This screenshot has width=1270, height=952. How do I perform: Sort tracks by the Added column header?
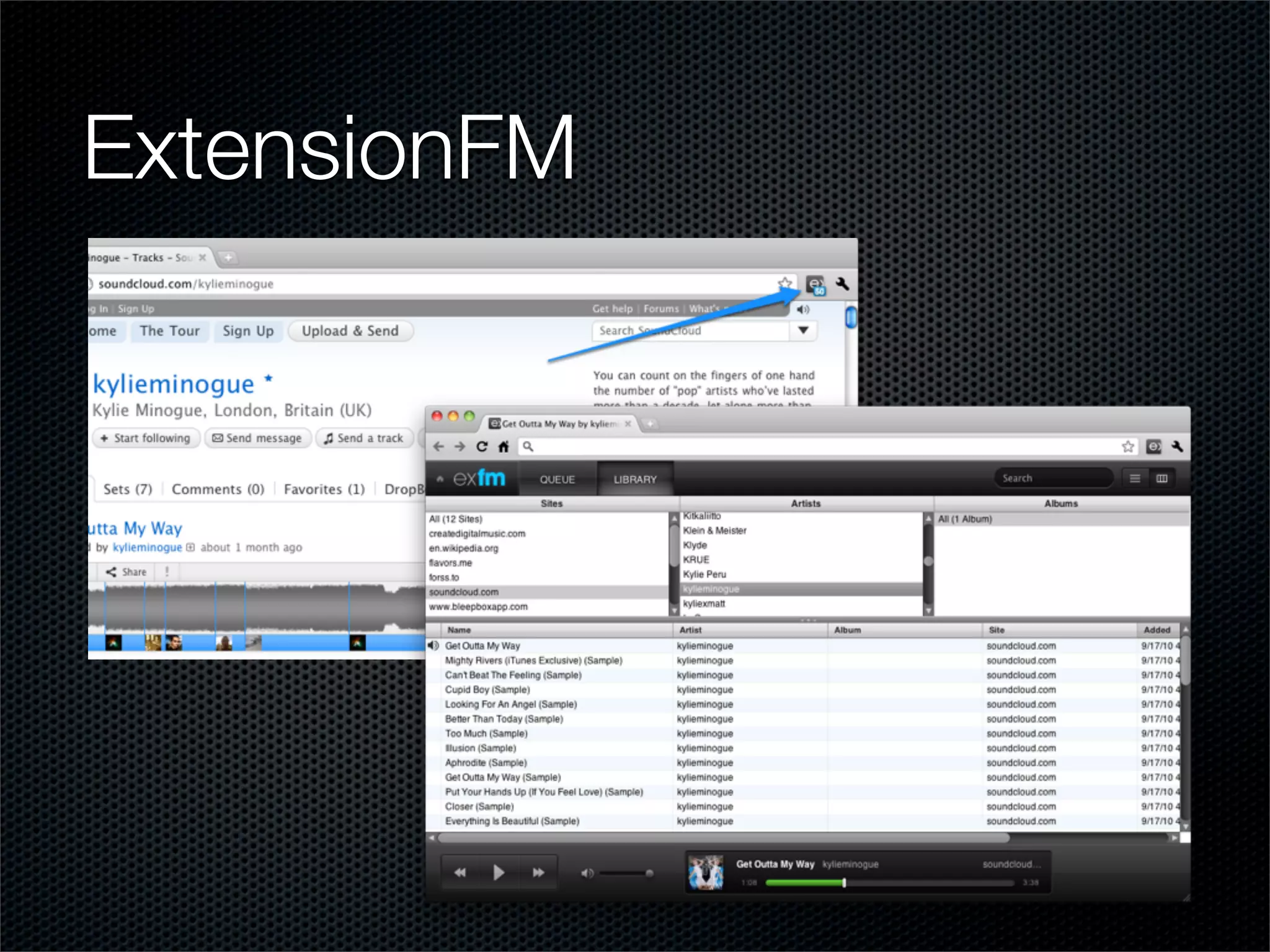pyautogui.click(x=1159, y=630)
